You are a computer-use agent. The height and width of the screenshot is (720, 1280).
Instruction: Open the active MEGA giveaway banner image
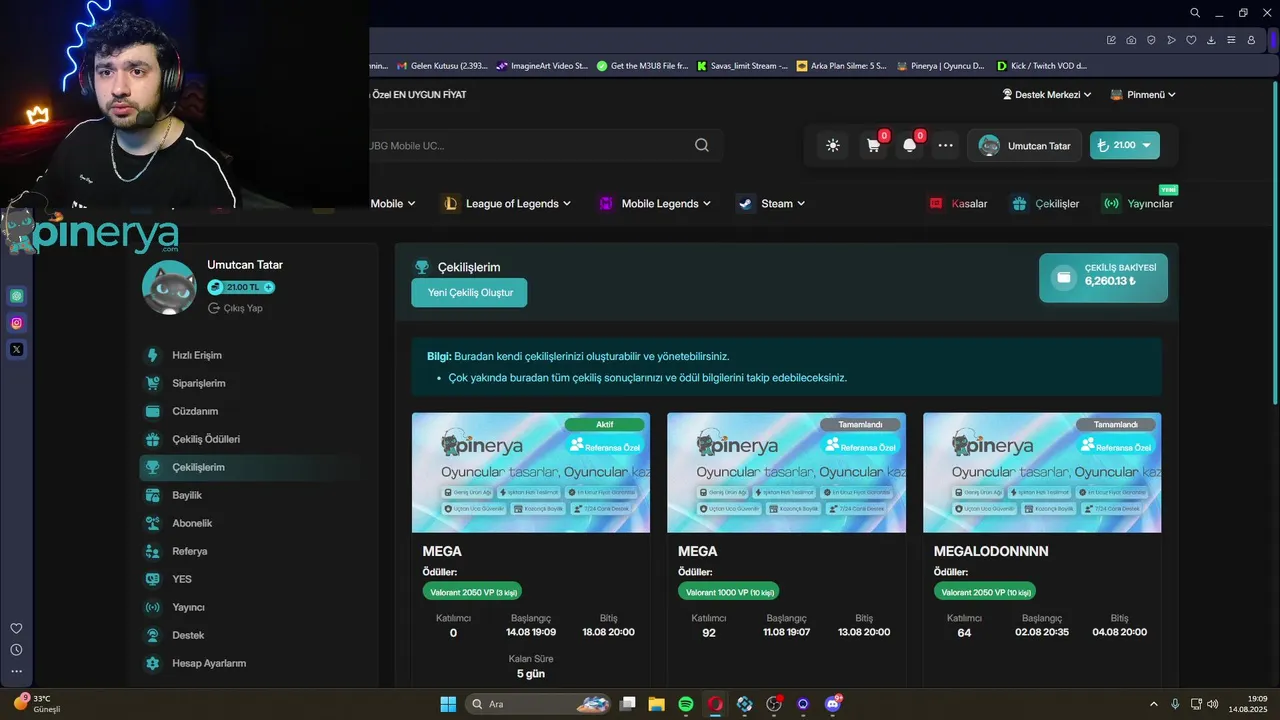[x=531, y=473]
